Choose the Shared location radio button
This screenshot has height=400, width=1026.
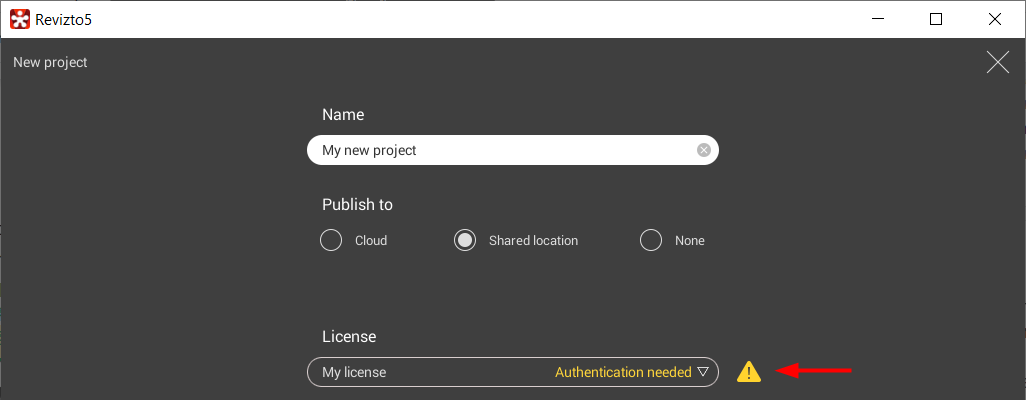point(465,240)
